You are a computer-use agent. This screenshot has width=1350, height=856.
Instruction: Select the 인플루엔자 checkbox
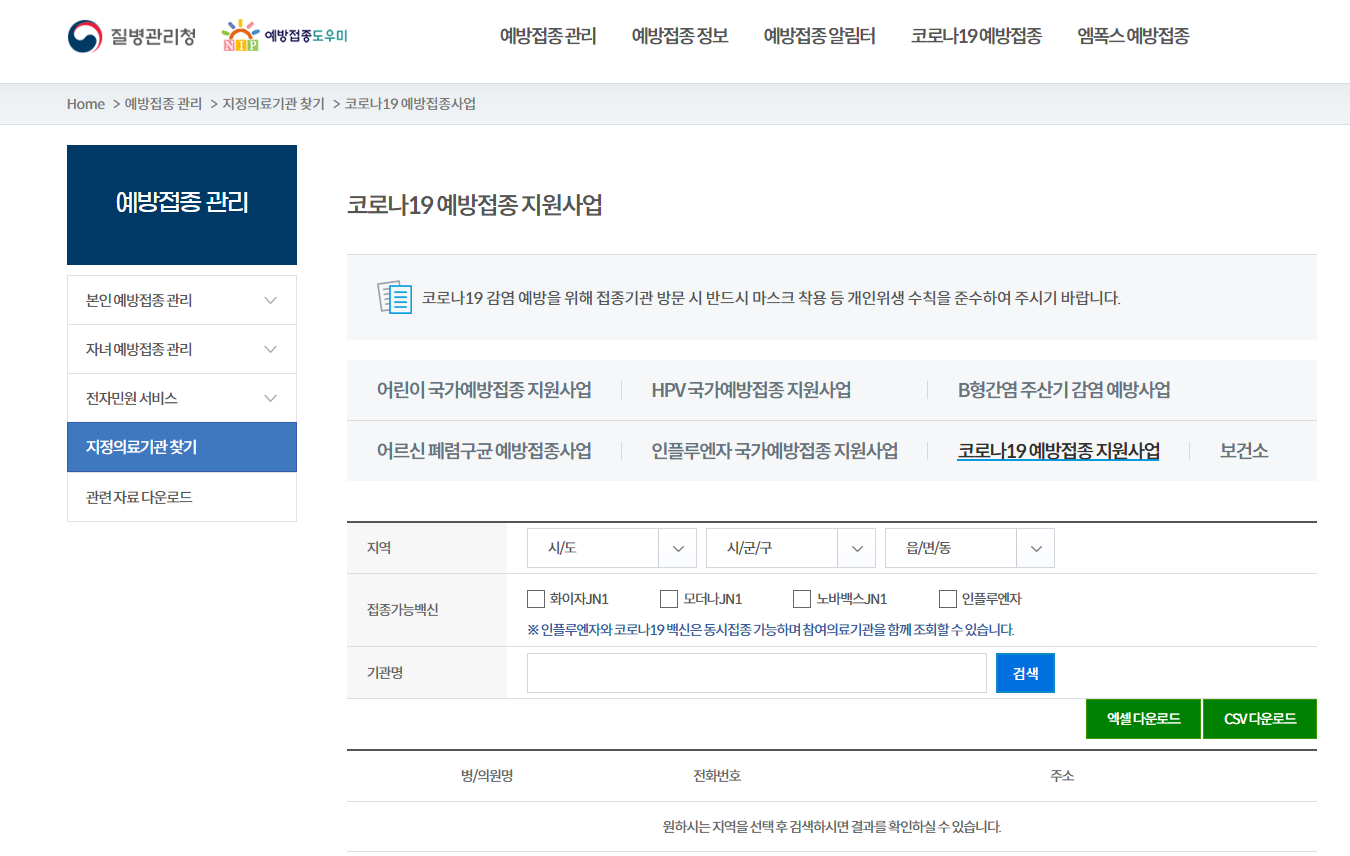pos(946,599)
